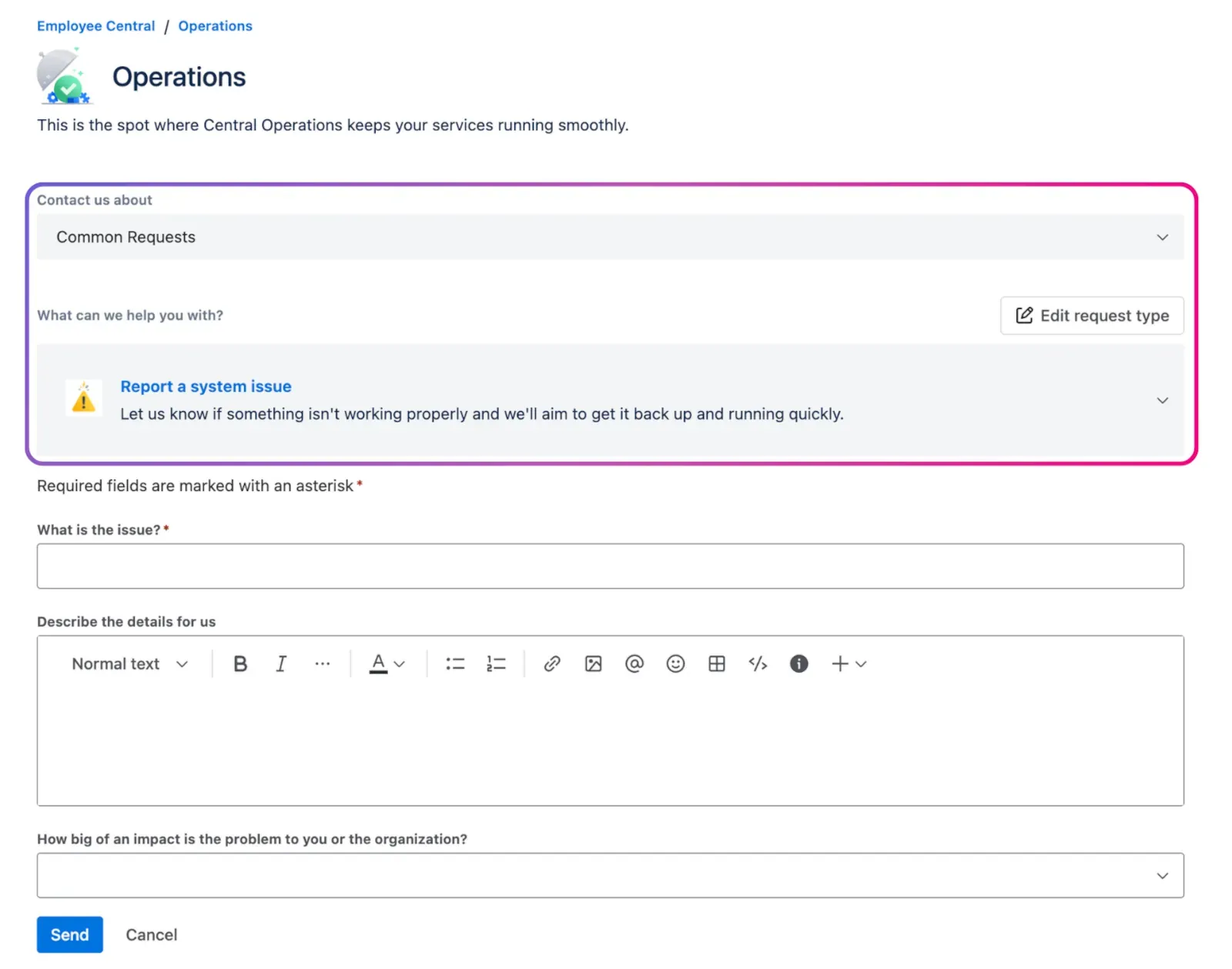Insert a link using the link icon
Screen dimensions: 1232x969
(551, 663)
